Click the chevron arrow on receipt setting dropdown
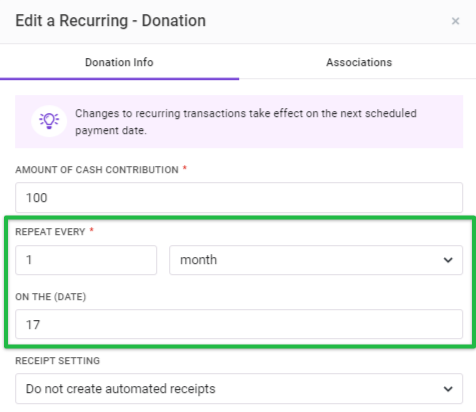The image size is (476, 412). 448,389
